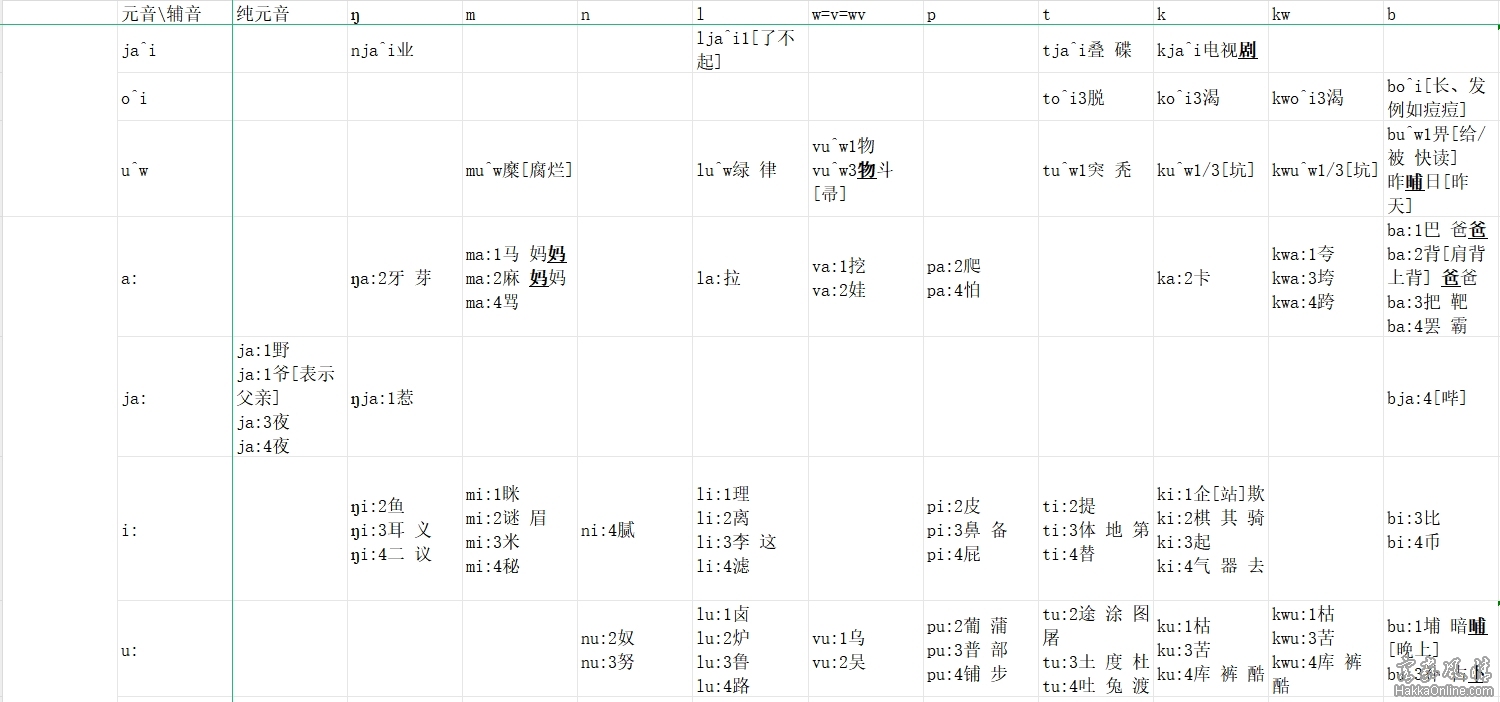This screenshot has height=702, width=1500.
Task: Click the cell containing 'nja^i业'
Action: coord(404,51)
